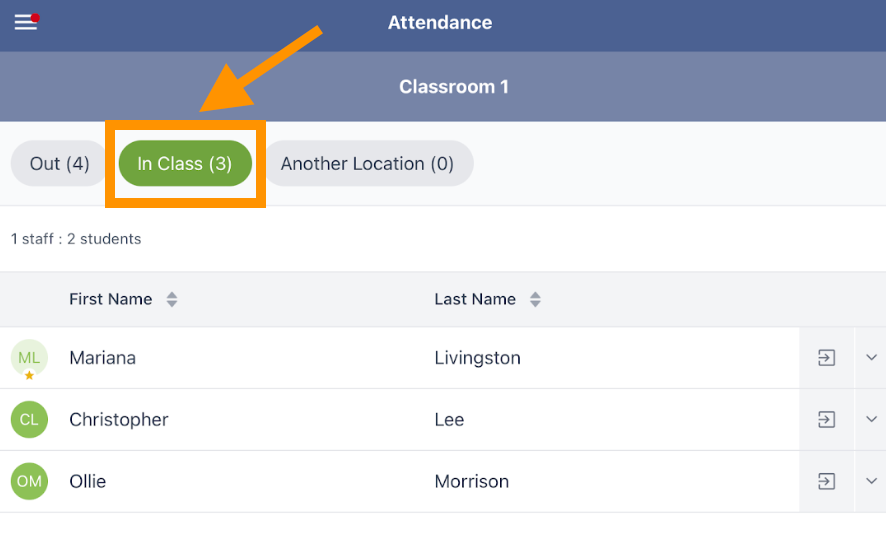Expand the chevron for Ollie Morrison's row
Viewport: 886px width, 546px height.
871,482
